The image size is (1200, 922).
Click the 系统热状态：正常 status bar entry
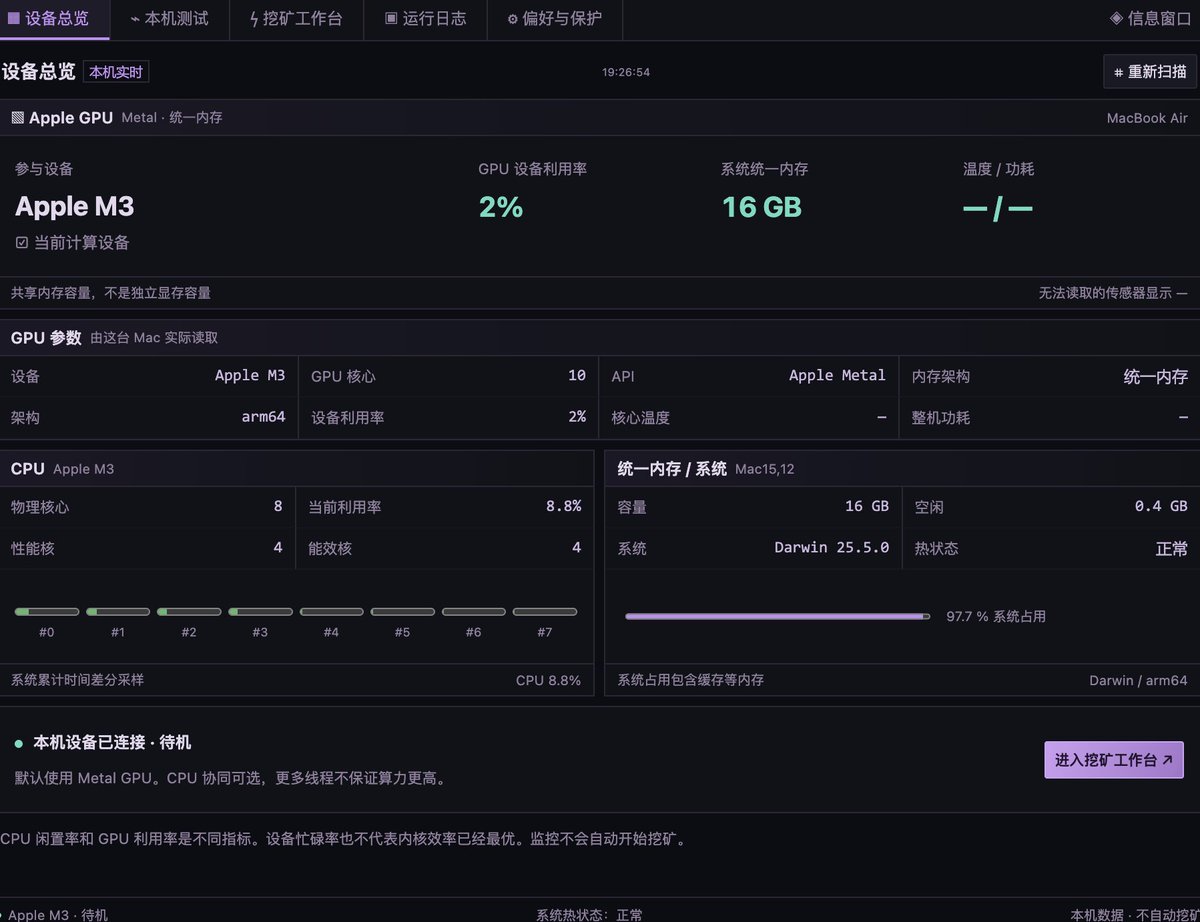590,914
